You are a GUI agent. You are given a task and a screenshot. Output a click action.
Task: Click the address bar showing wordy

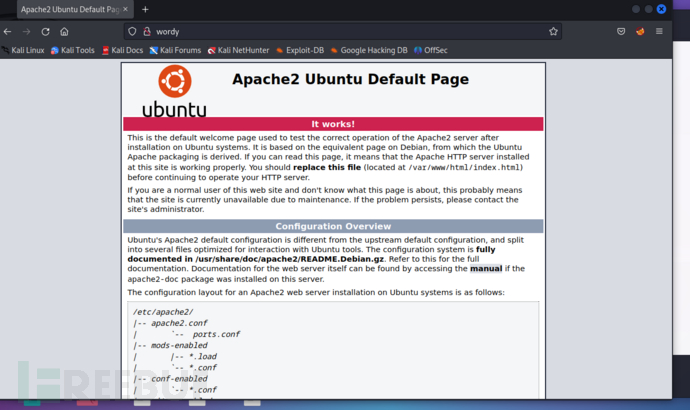pos(340,31)
